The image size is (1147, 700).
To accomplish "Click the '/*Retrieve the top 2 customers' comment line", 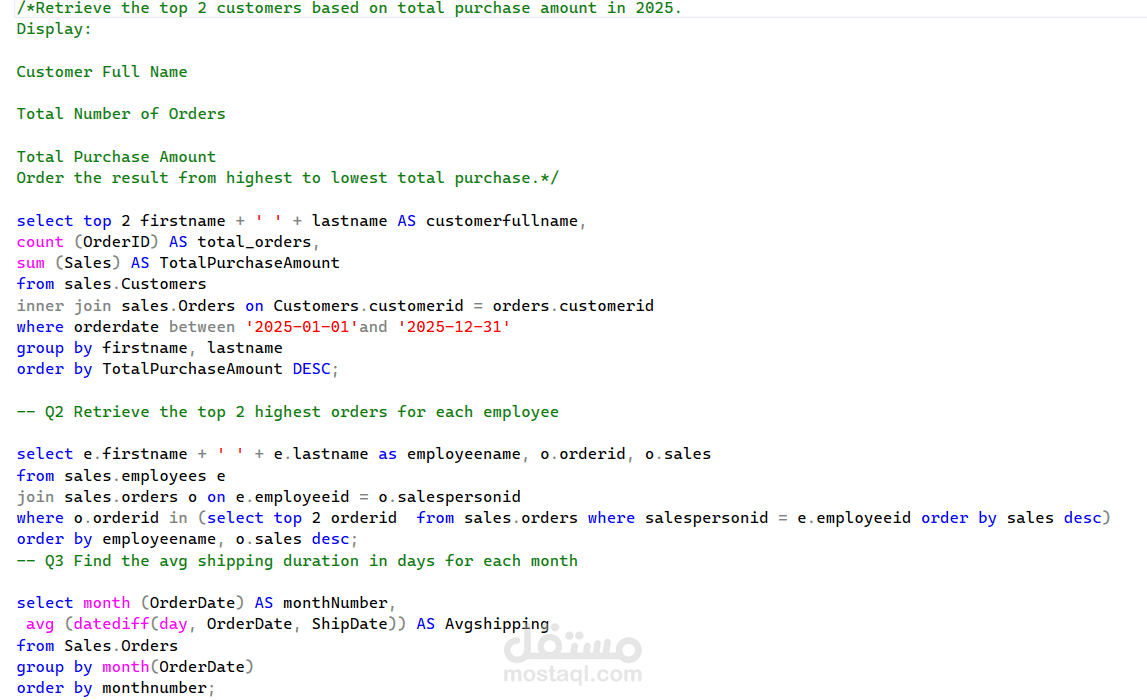I will tap(349, 8).
